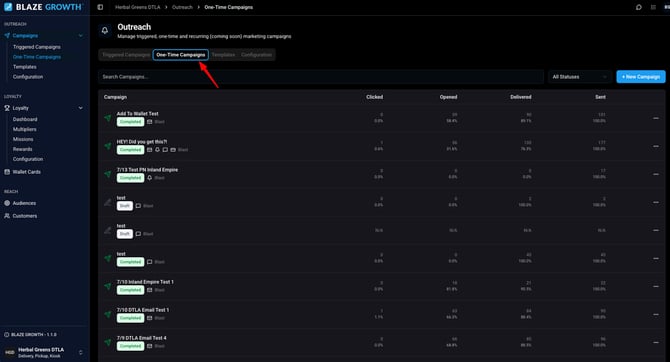Open Configuration under Campaigns in sidebar
Image resolution: width=670 pixels, height=362 pixels.
28,77
